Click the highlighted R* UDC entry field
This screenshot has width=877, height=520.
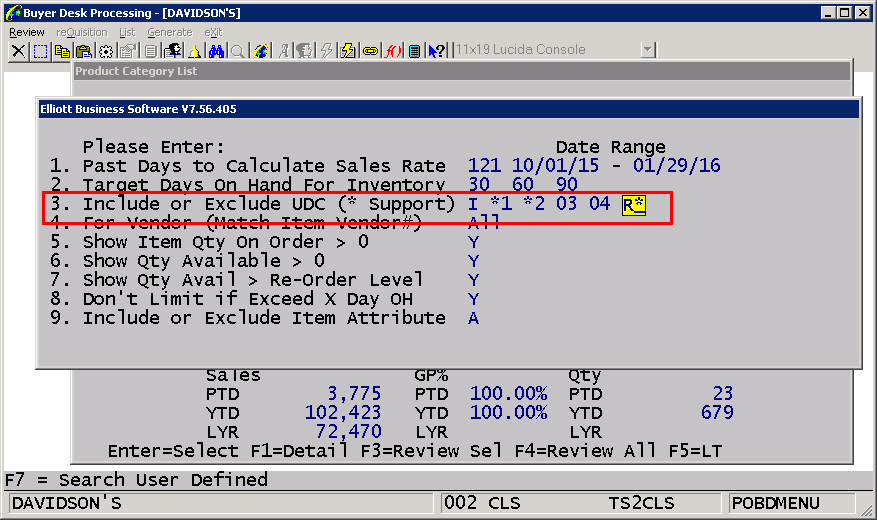pos(634,205)
